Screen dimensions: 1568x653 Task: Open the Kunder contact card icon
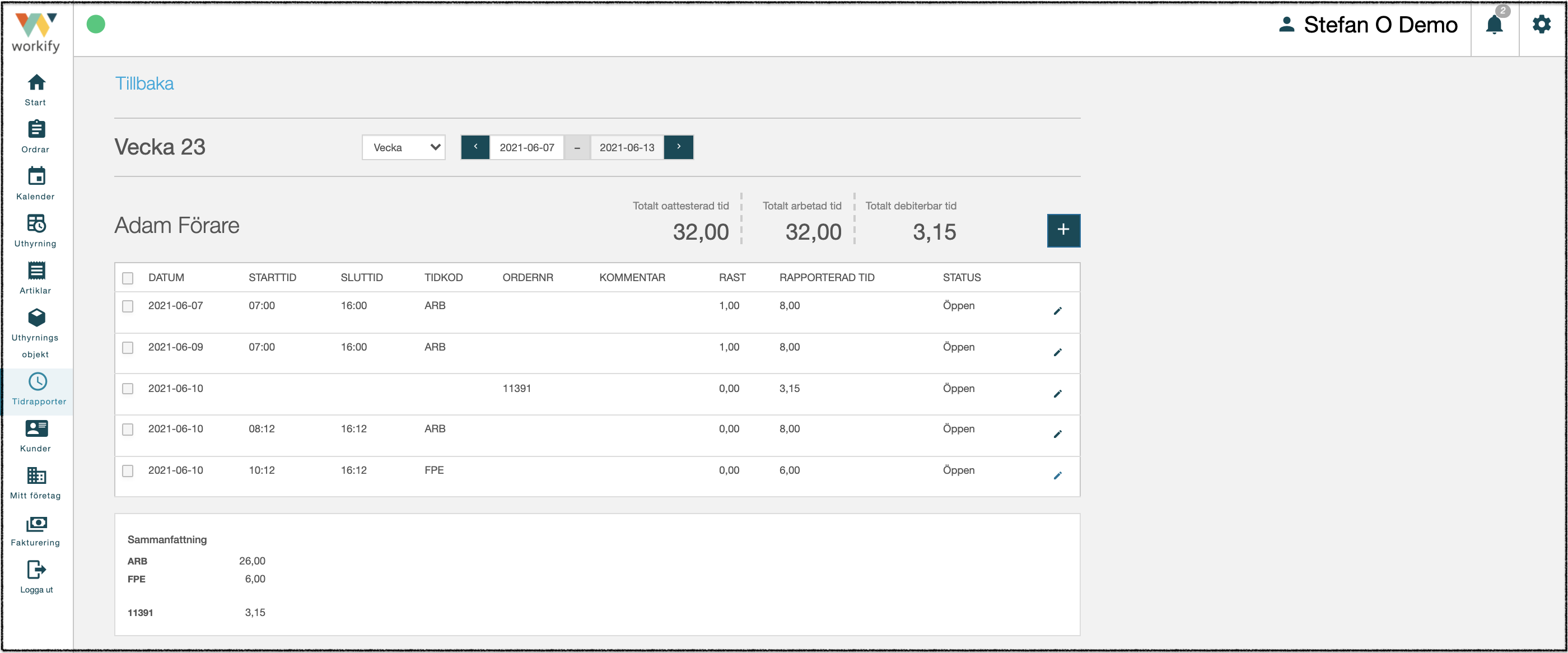tap(36, 428)
